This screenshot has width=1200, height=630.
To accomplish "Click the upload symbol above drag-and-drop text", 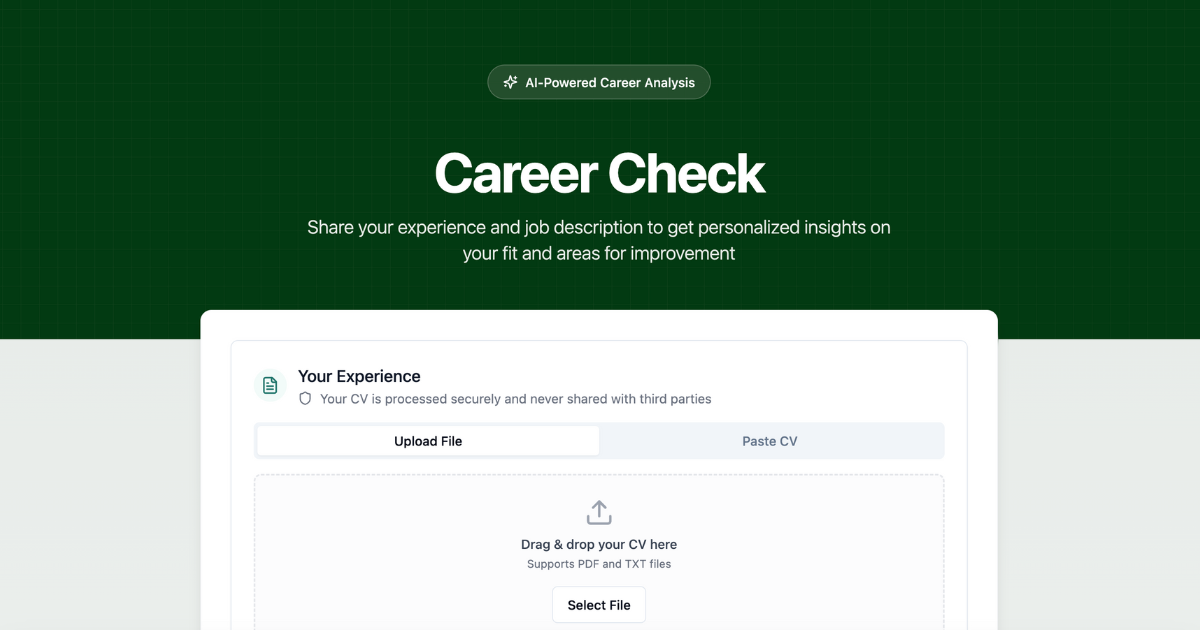I will coord(598,511).
